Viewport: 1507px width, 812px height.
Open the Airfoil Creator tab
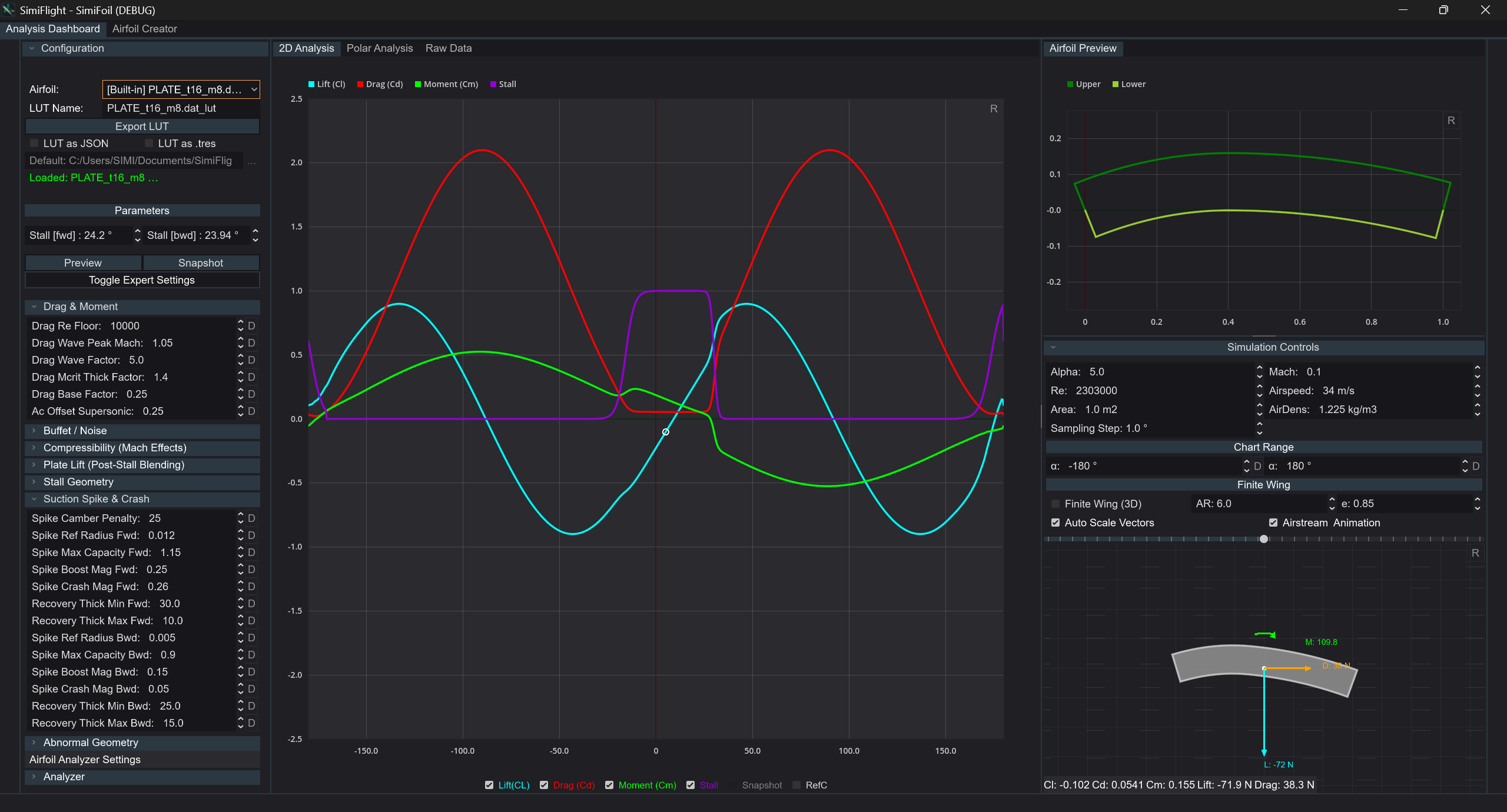[x=144, y=29]
